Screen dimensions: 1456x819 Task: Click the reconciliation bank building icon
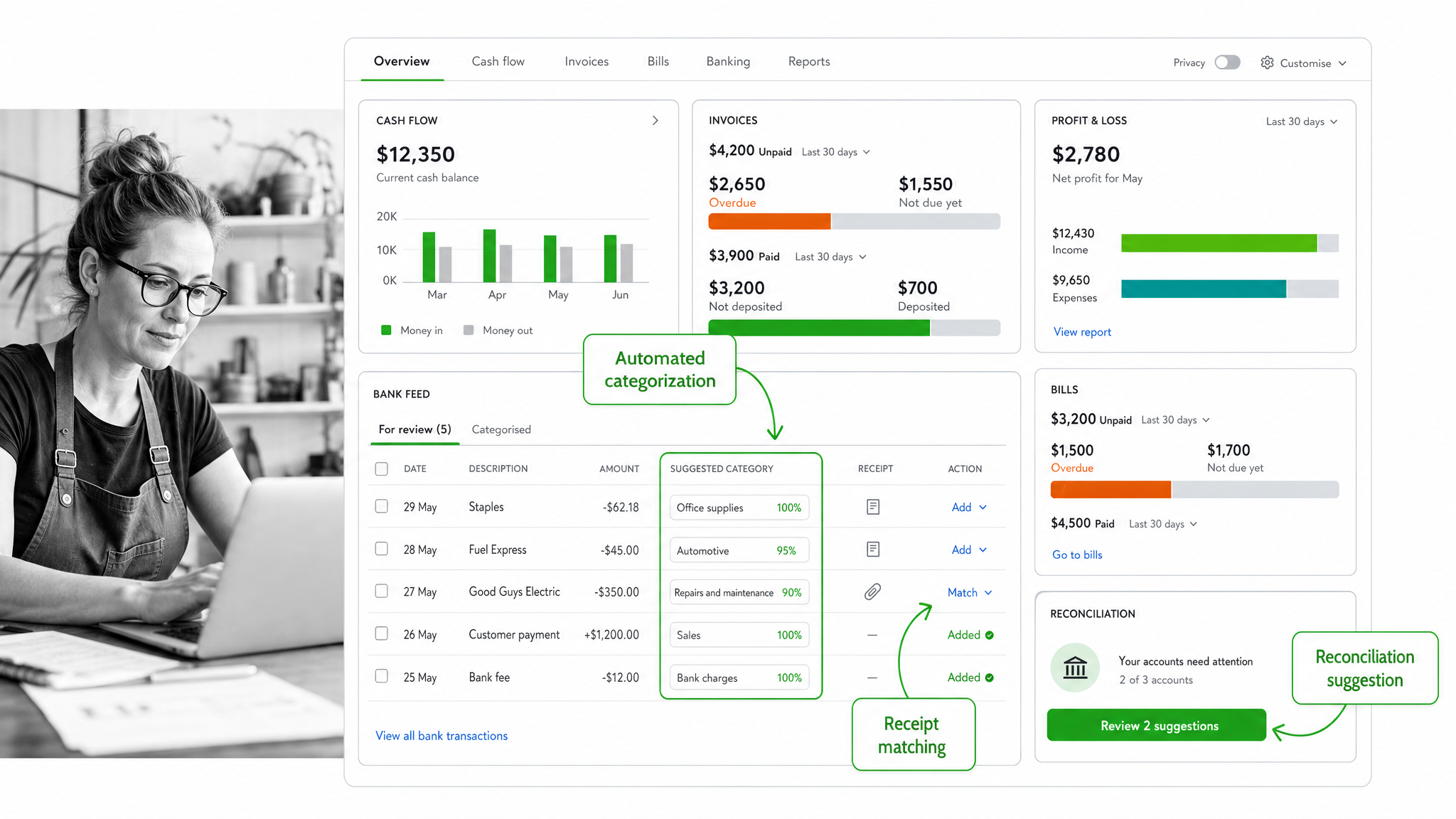click(1075, 668)
